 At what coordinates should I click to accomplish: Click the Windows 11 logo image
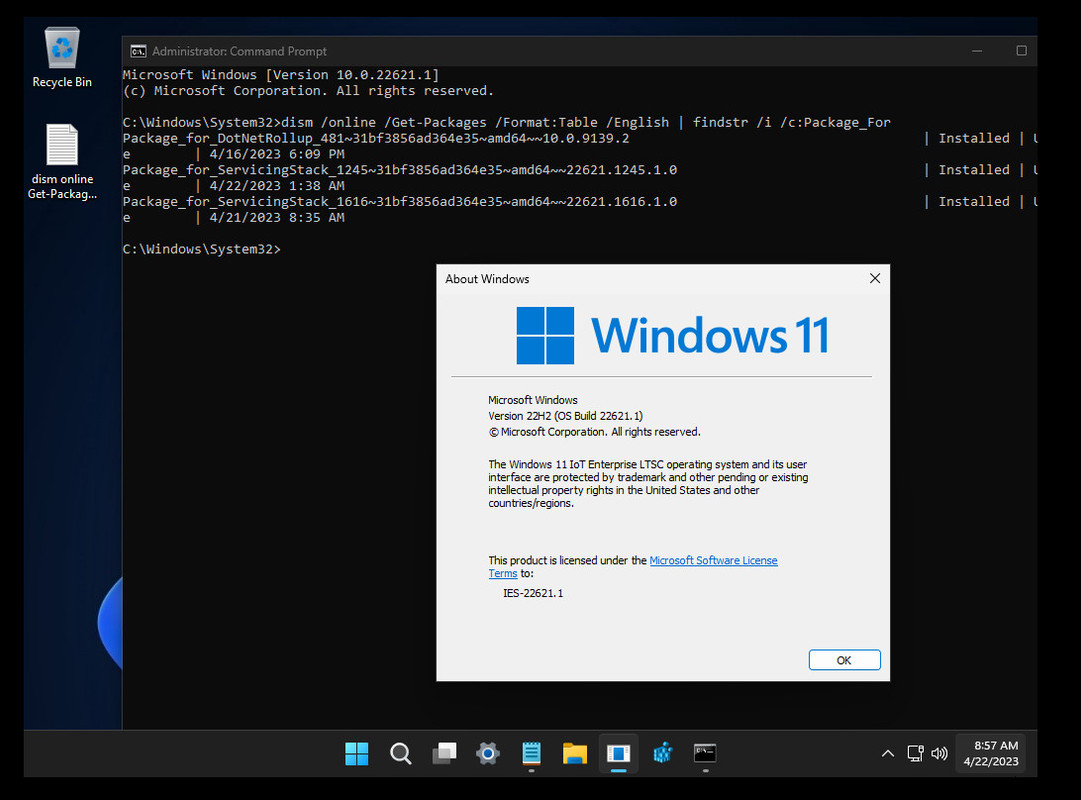pos(672,335)
